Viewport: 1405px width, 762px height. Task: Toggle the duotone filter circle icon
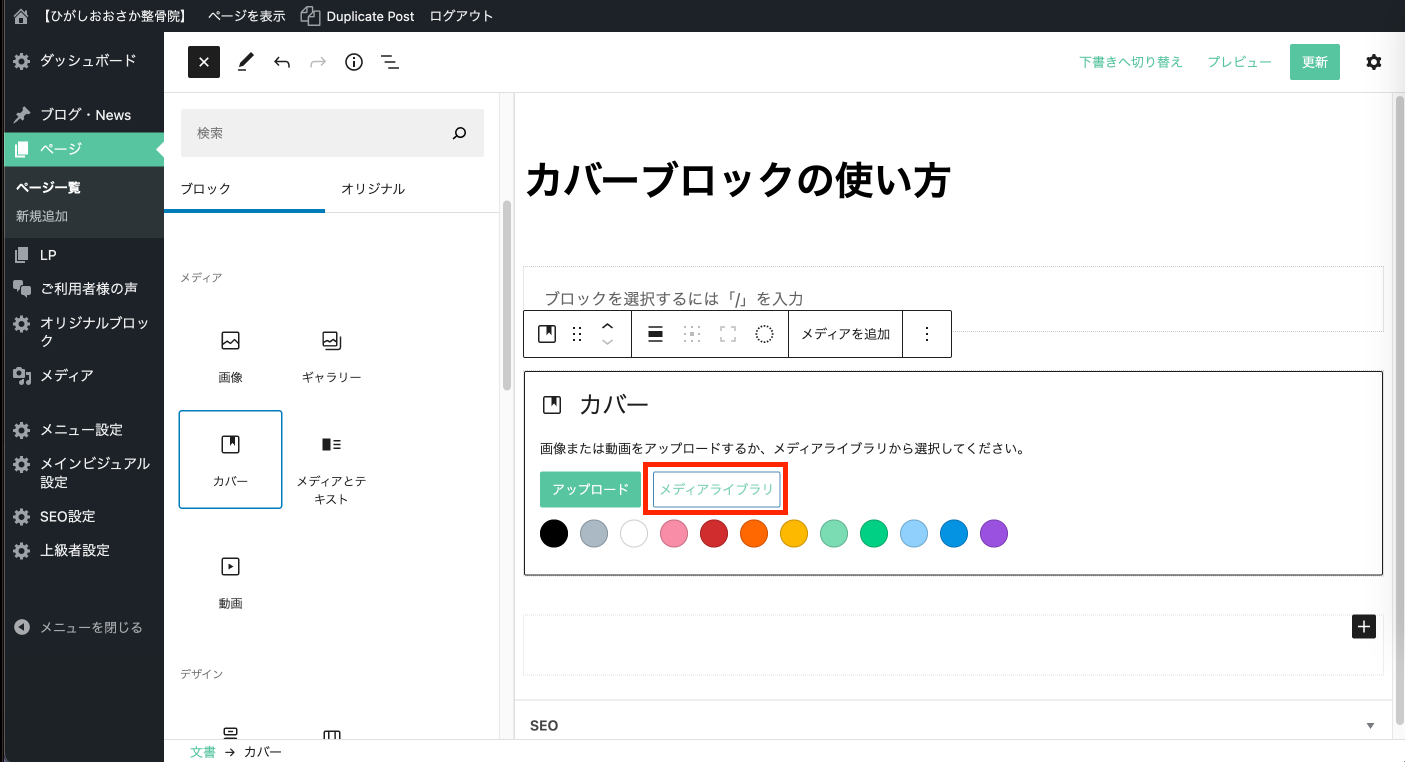coord(764,334)
